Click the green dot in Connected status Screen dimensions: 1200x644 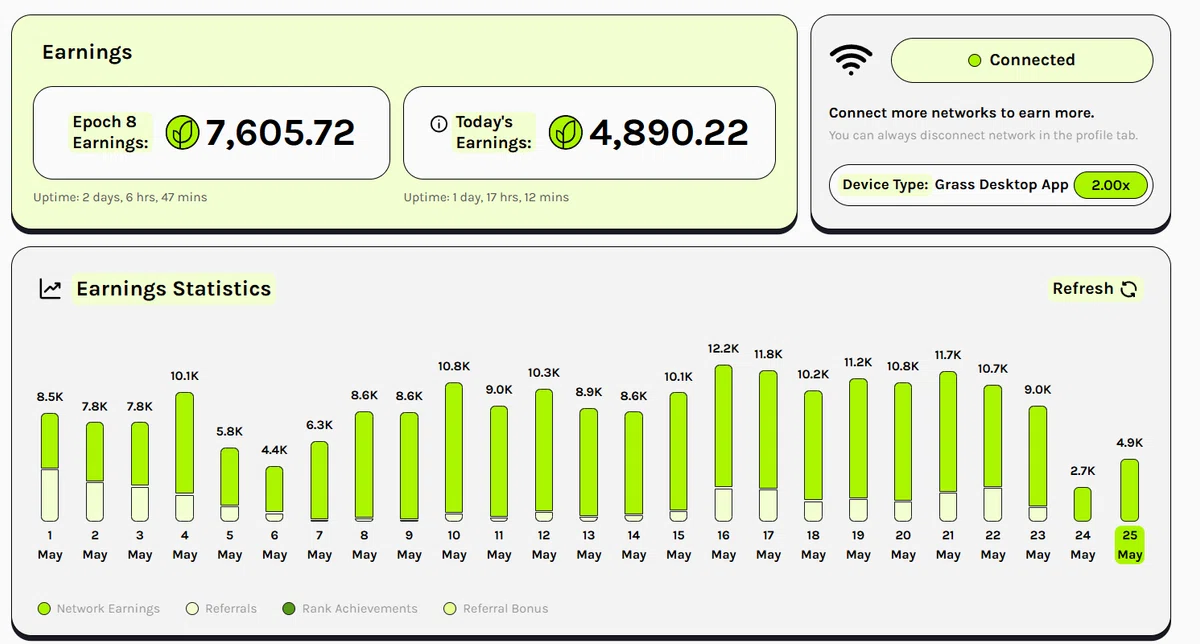pos(975,61)
